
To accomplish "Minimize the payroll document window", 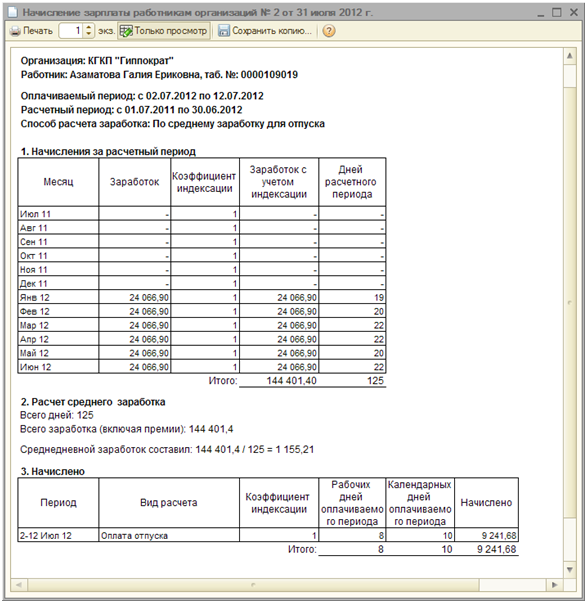I will click(540, 13).
